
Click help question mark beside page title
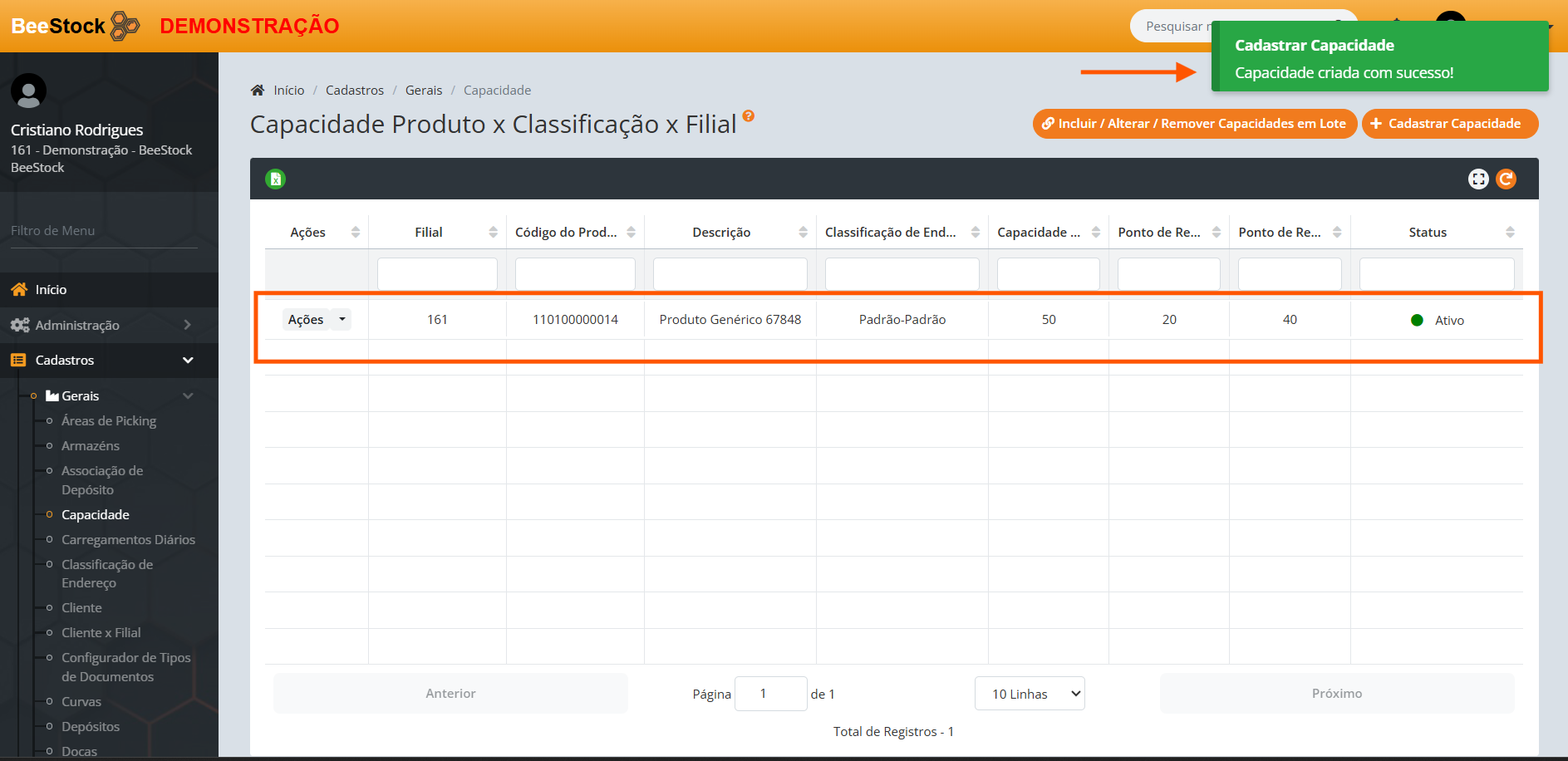(x=749, y=116)
